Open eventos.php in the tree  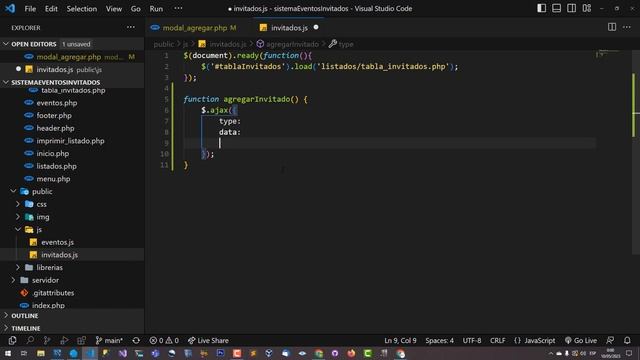pyautogui.click(x=57, y=103)
